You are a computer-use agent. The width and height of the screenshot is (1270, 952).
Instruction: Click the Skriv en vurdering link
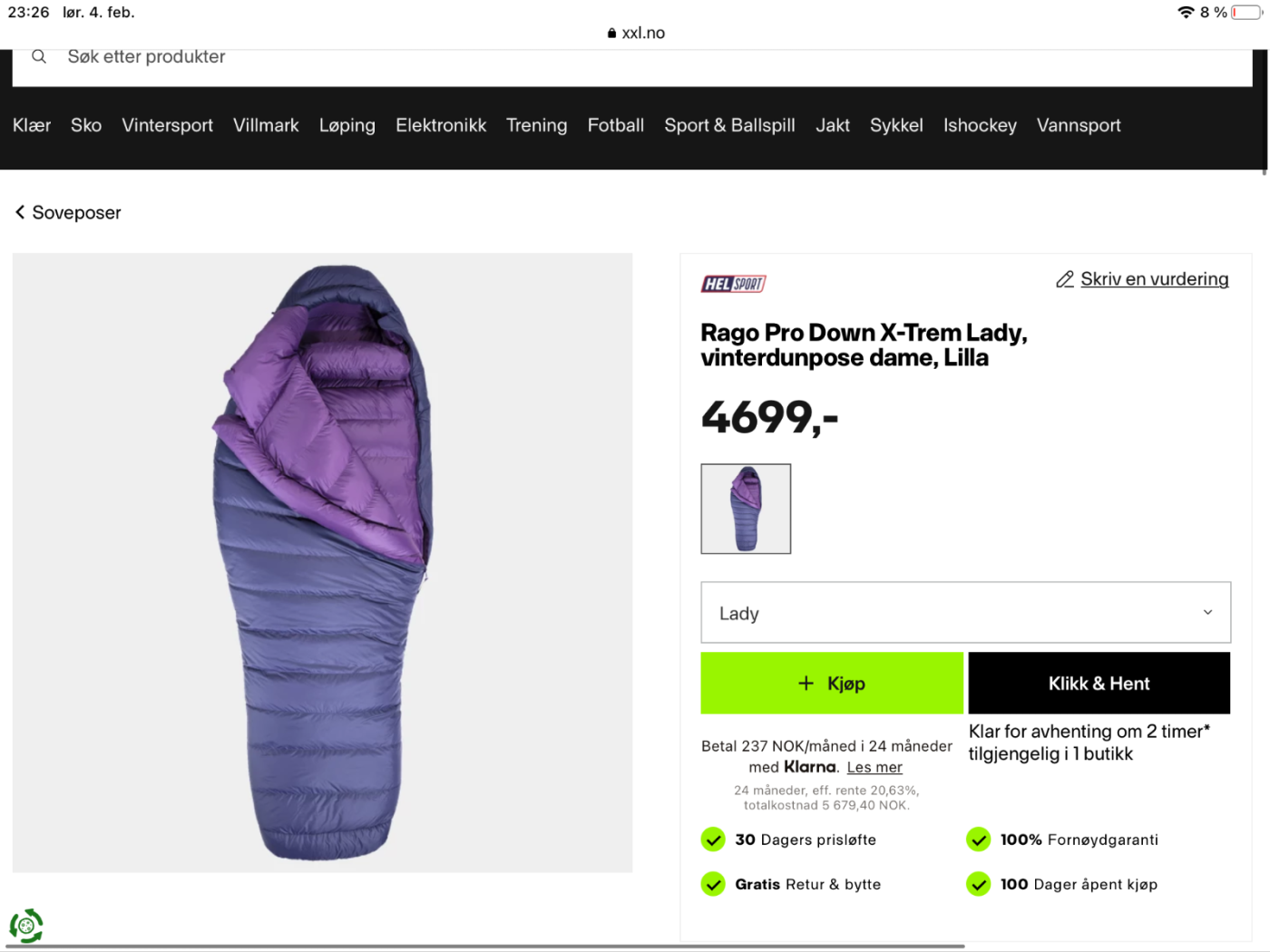[1154, 279]
